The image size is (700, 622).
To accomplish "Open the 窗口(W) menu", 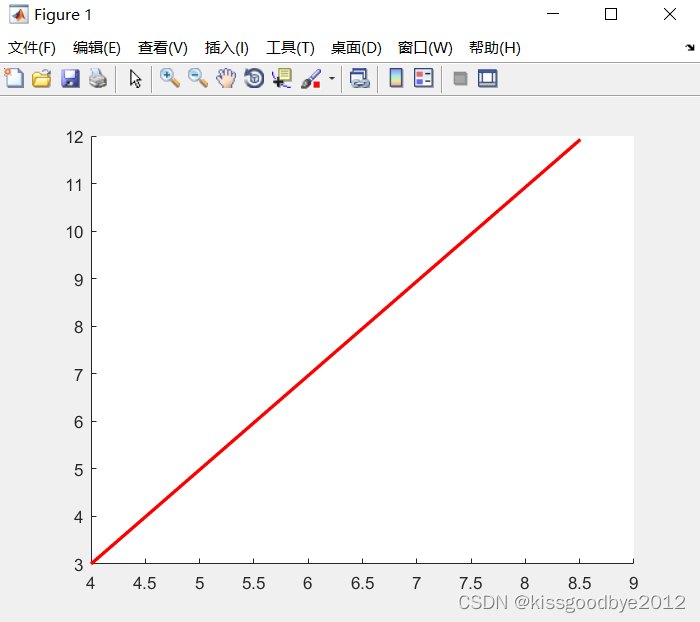I will (425, 48).
